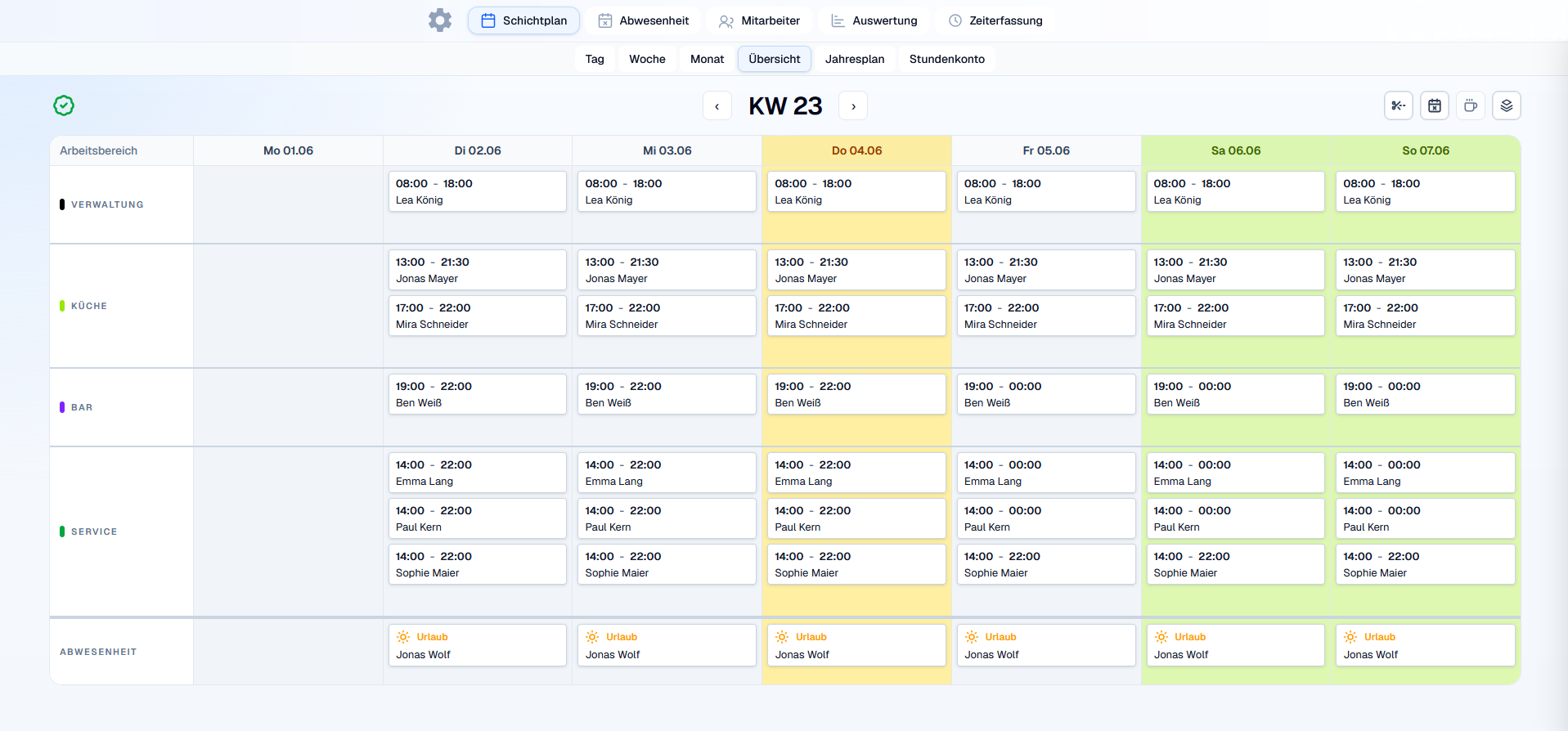Image resolution: width=1568 pixels, height=731 pixels.
Task: Click the Verwaltung work area label
Action: [x=107, y=204]
